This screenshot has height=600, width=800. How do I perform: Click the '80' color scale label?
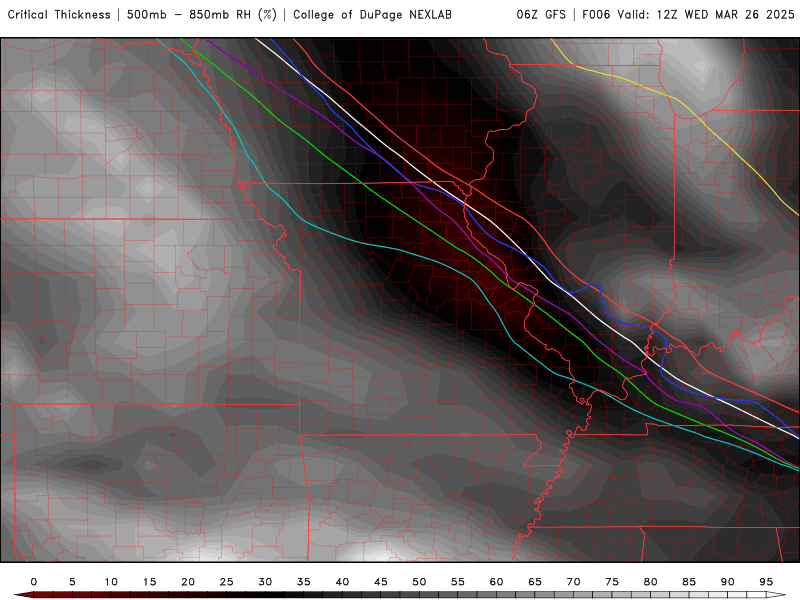(651, 582)
